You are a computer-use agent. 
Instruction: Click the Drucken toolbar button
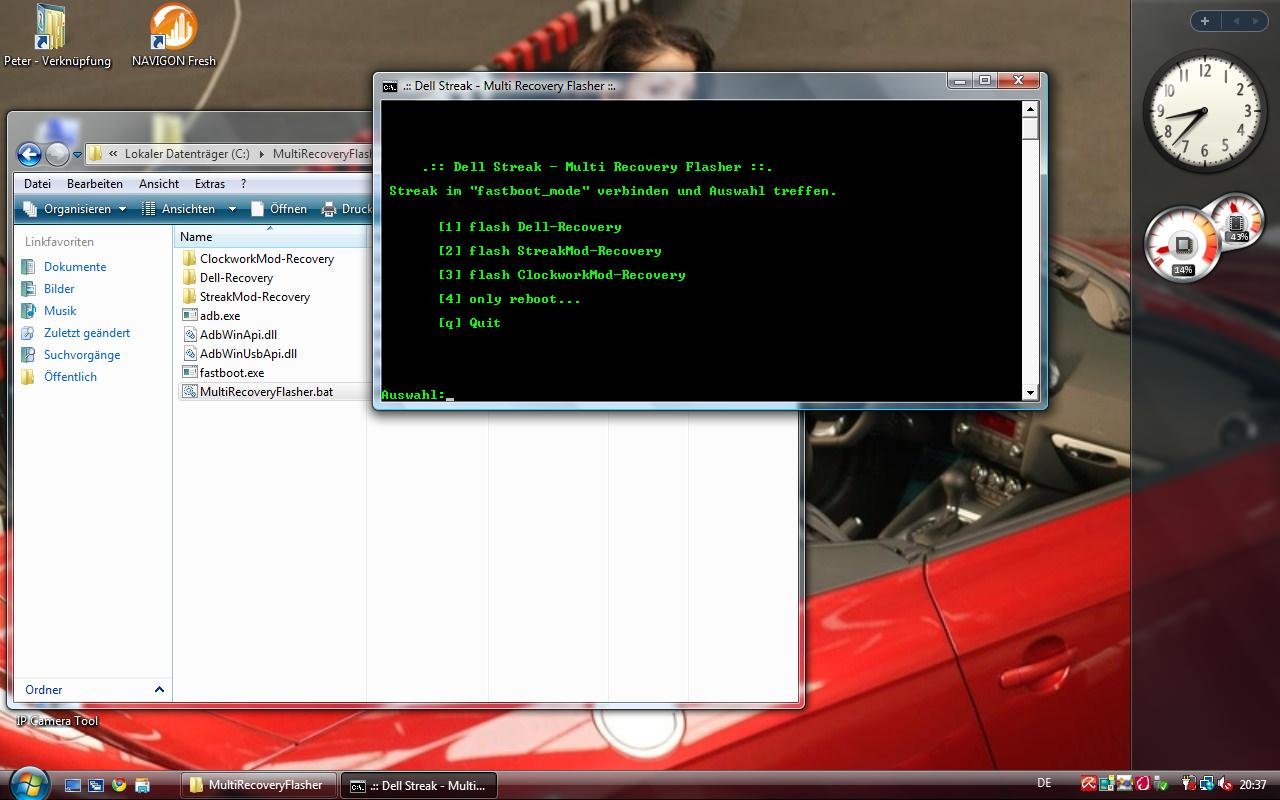click(x=346, y=209)
